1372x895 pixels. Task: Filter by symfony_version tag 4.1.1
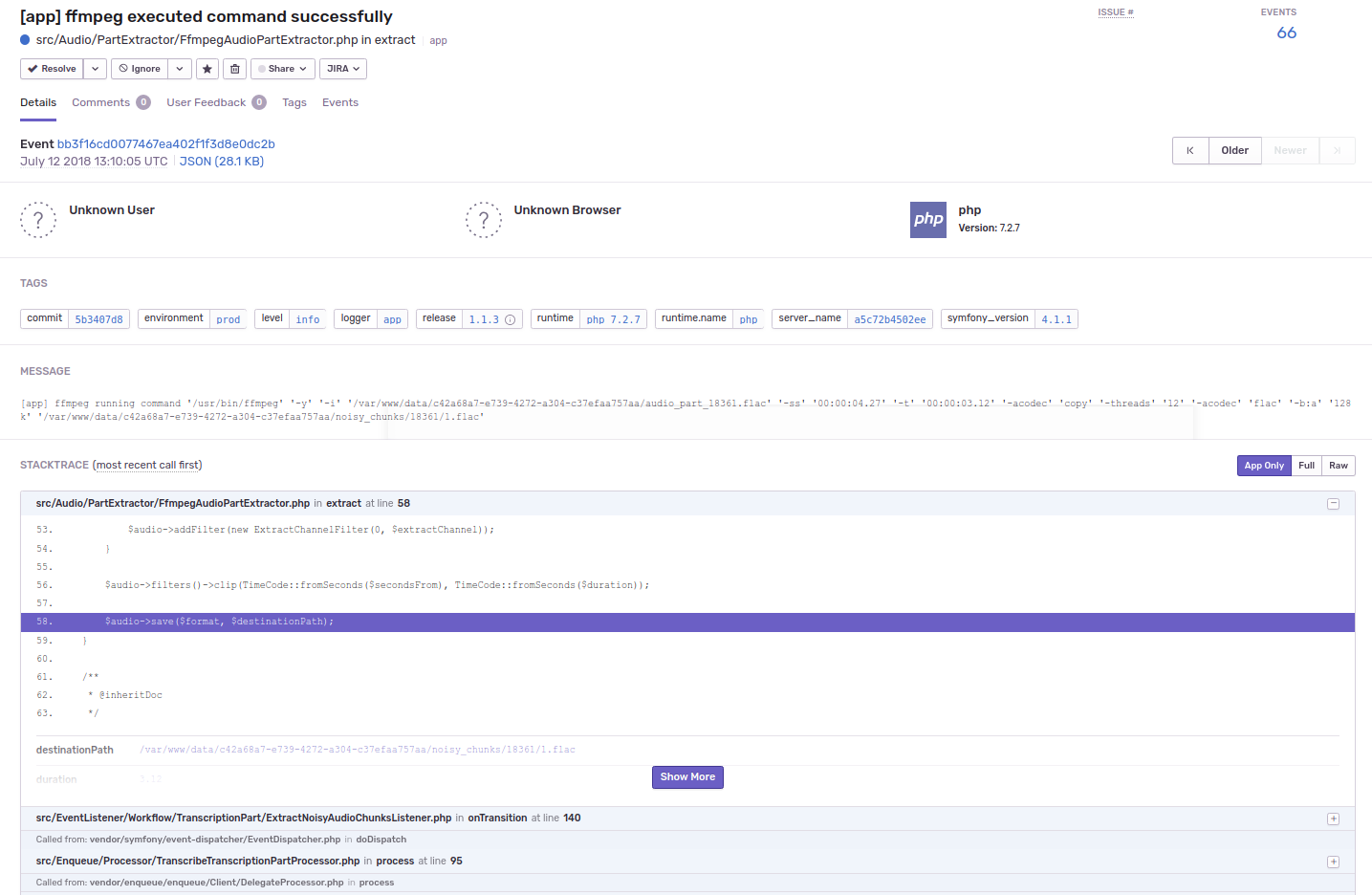(1056, 319)
